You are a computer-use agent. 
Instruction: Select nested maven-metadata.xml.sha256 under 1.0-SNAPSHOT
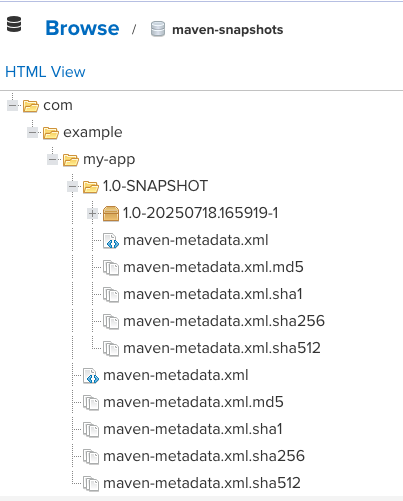[224, 321]
